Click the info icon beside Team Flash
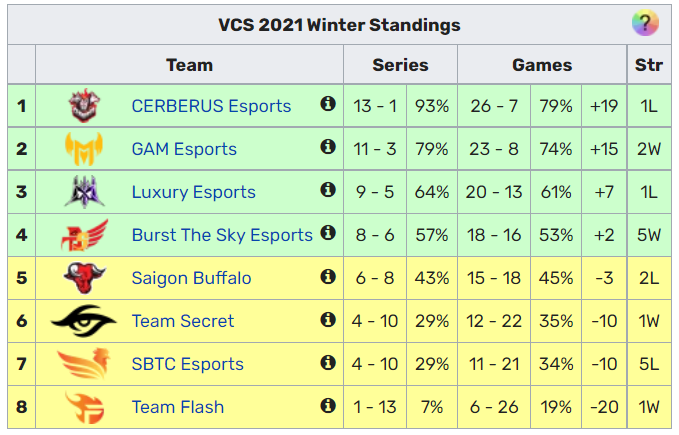Image resolution: width=679 pixels, height=435 pixels. click(x=328, y=406)
